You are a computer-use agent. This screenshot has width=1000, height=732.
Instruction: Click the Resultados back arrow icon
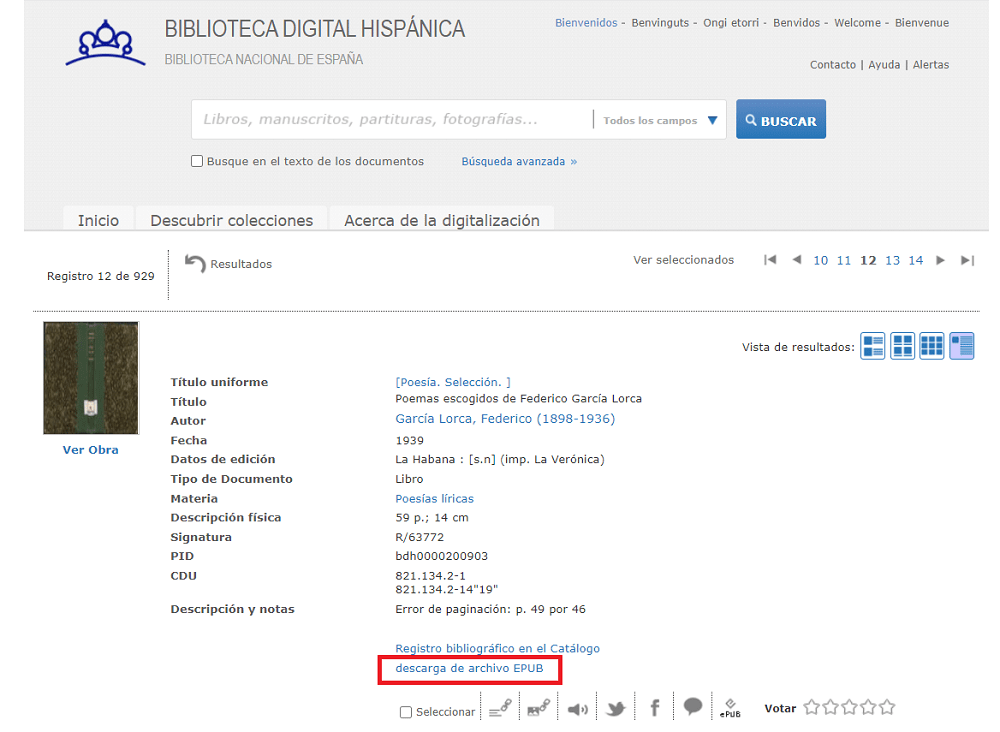click(x=195, y=263)
